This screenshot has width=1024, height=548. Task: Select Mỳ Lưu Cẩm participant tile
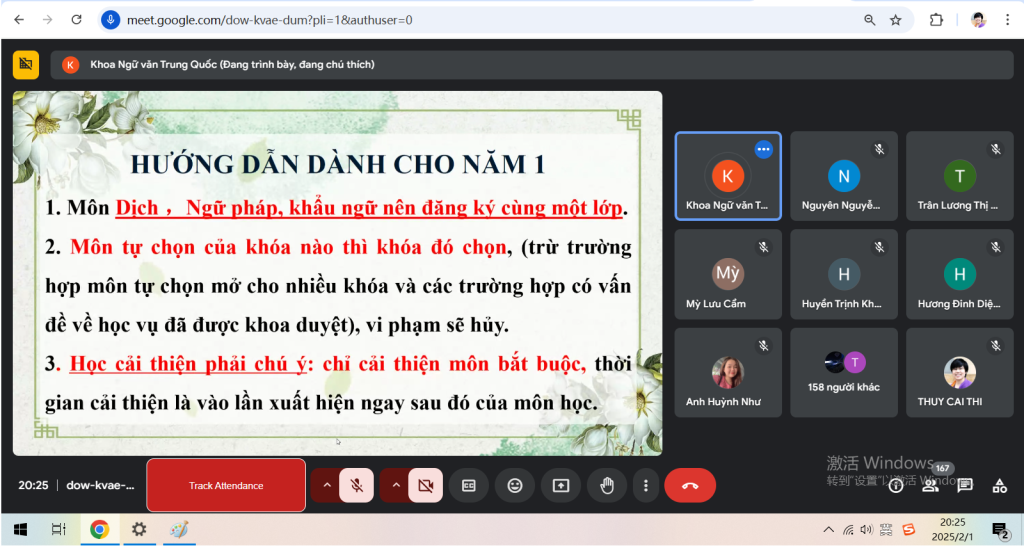click(x=728, y=274)
